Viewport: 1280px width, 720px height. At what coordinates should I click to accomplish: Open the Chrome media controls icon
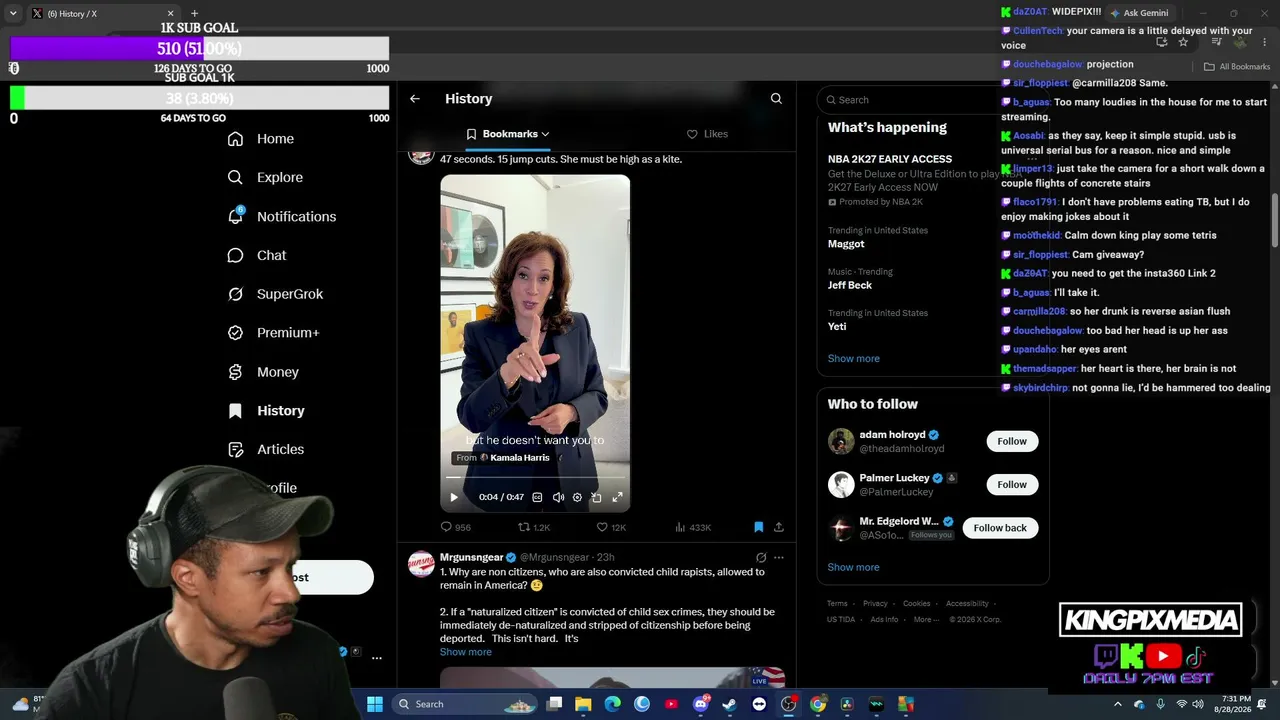point(1216,42)
